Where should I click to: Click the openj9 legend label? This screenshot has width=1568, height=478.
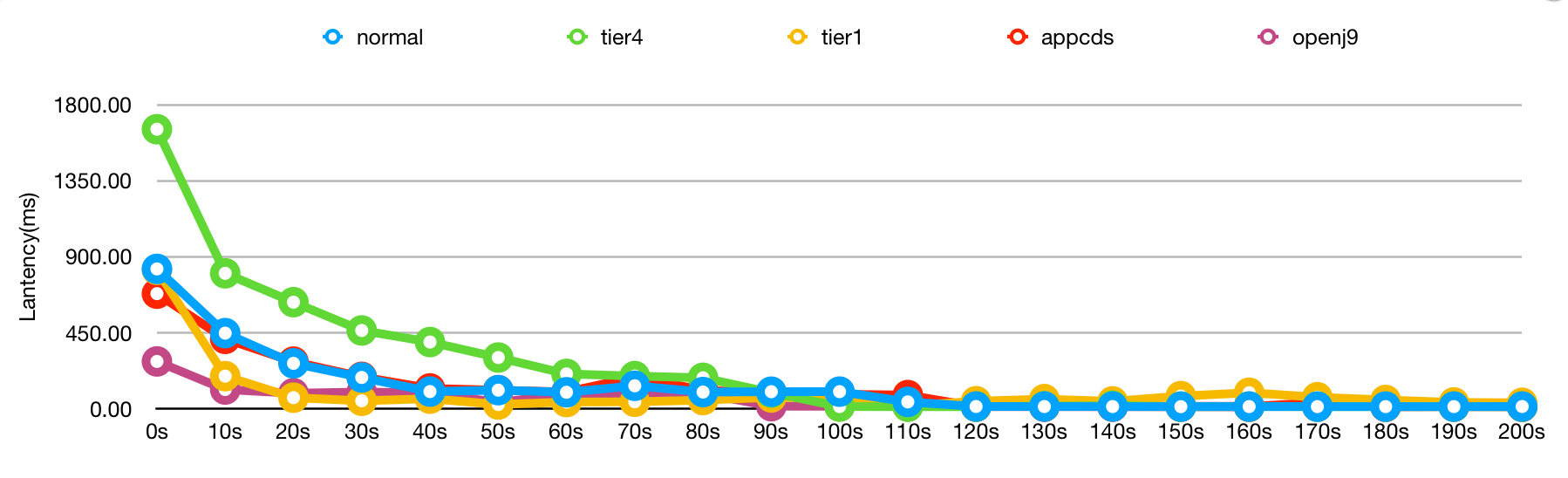(x=1326, y=38)
